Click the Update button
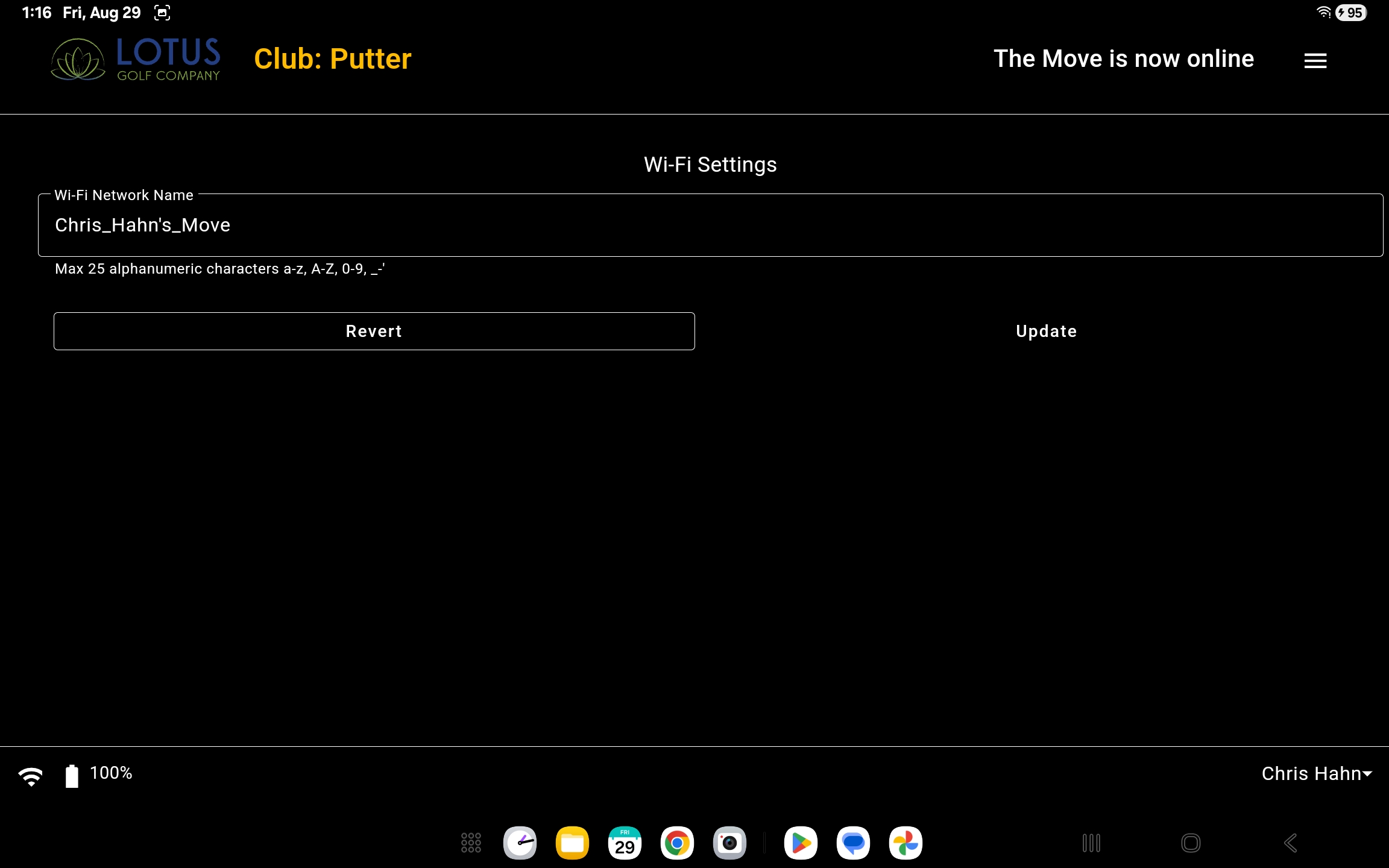1389x868 pixels. point(1046,331)
